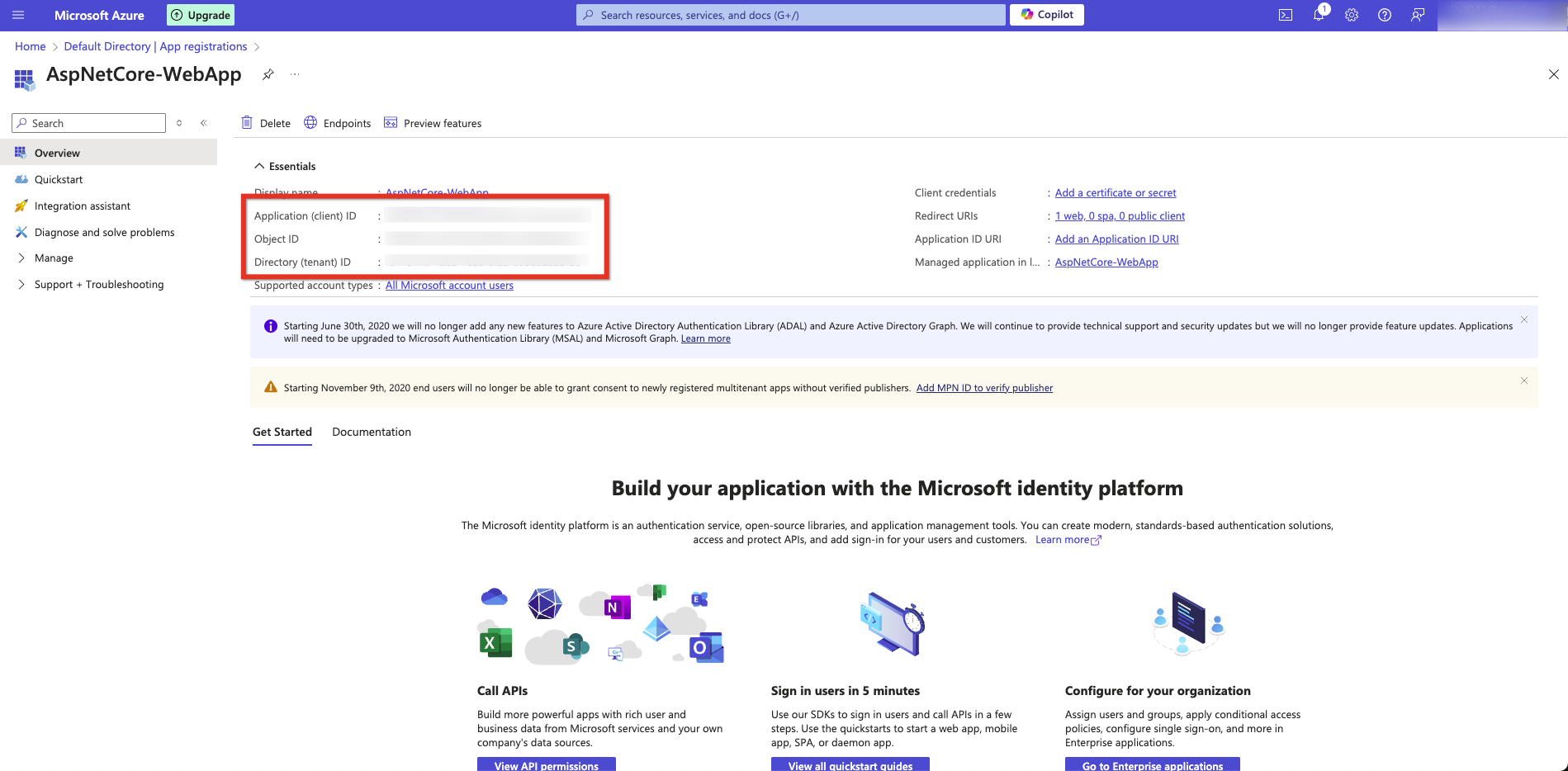Launch Cloud Shell from header icon
Viewport: 1568px width, 771px height.
(x=1286, y=15)
